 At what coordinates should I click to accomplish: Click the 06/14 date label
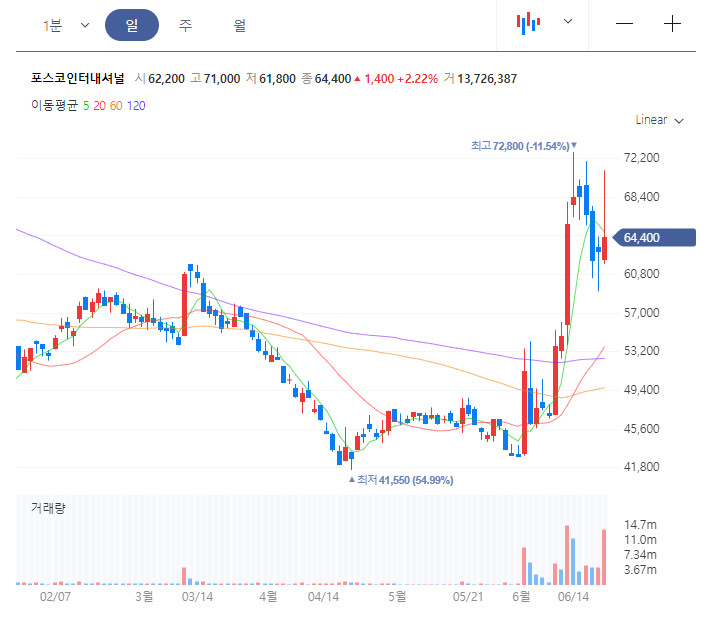573,597
